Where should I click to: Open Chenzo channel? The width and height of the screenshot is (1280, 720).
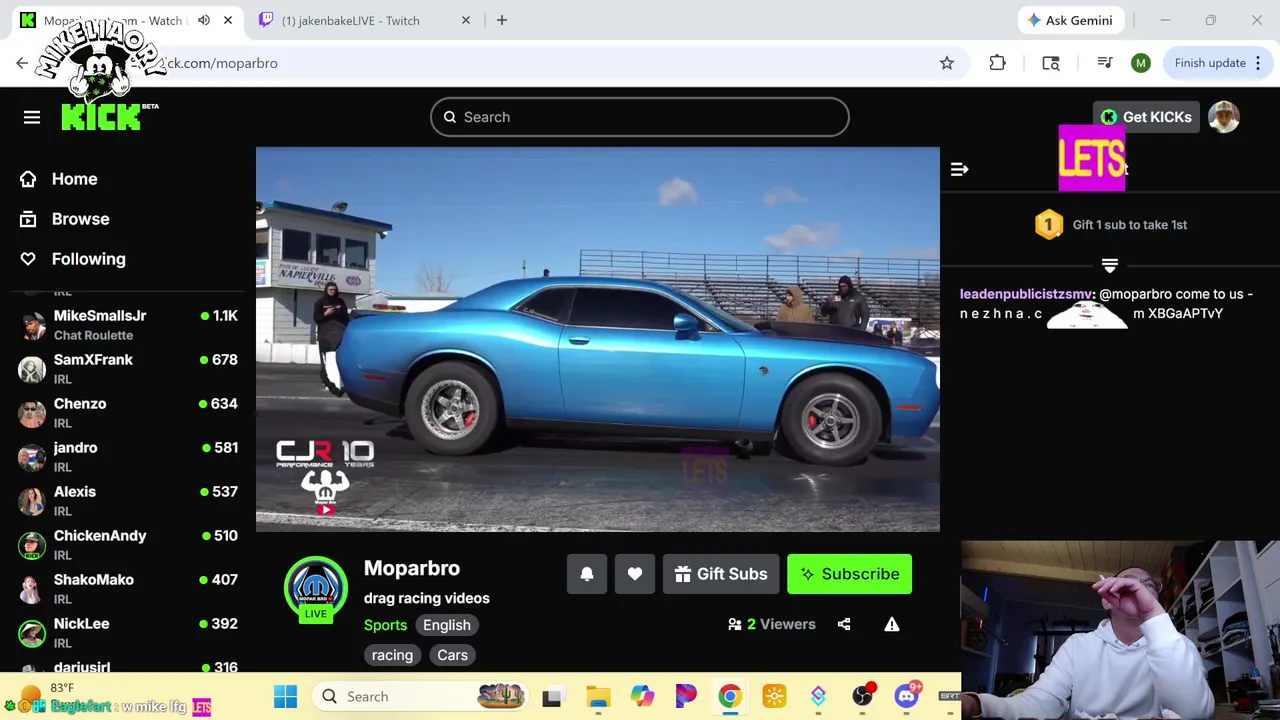128,413
